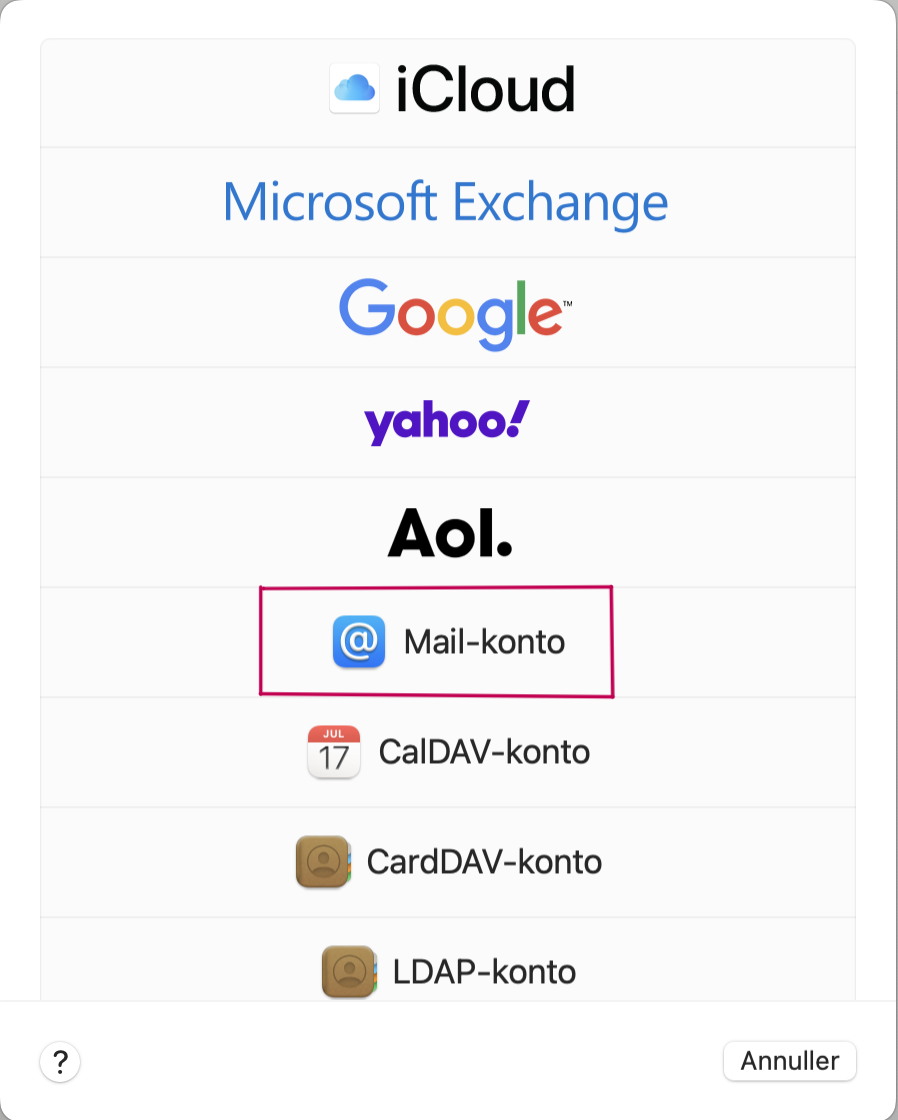The image size is (898, 1120).
Task: Click the contacts icon beside CardDAV-konto
Action: point(323,861)
